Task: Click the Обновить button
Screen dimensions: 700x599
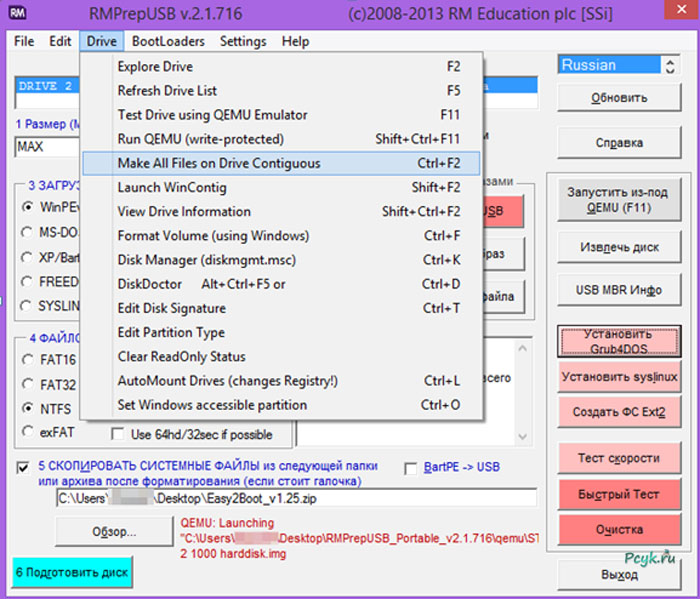Action: point(619,98)
